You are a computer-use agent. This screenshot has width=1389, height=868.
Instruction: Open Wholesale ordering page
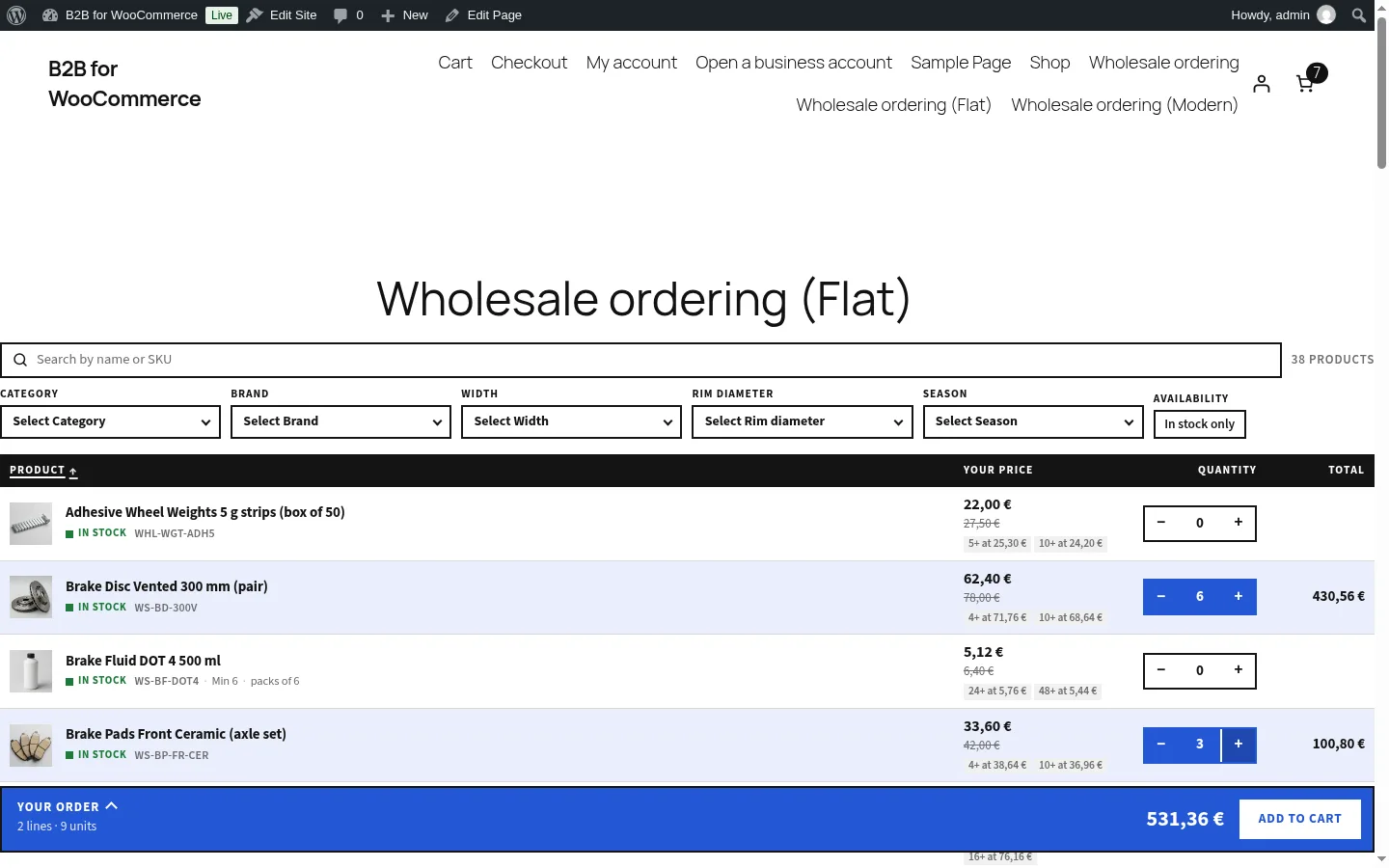[x=1164, y=63]
